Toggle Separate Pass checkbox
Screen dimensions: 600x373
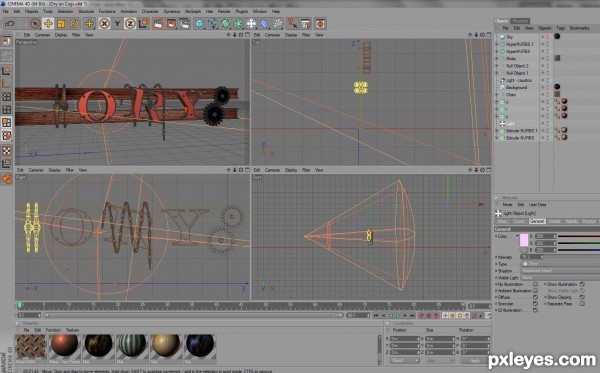(x=582, y=304)
